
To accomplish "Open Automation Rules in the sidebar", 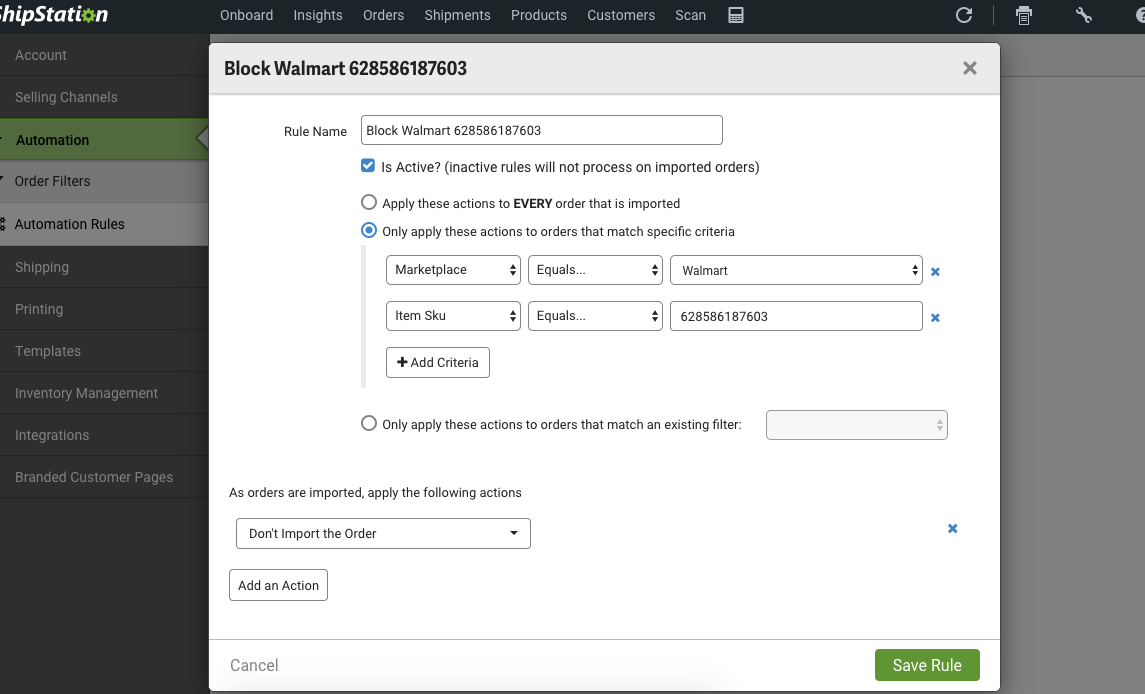I will point(104,224).
